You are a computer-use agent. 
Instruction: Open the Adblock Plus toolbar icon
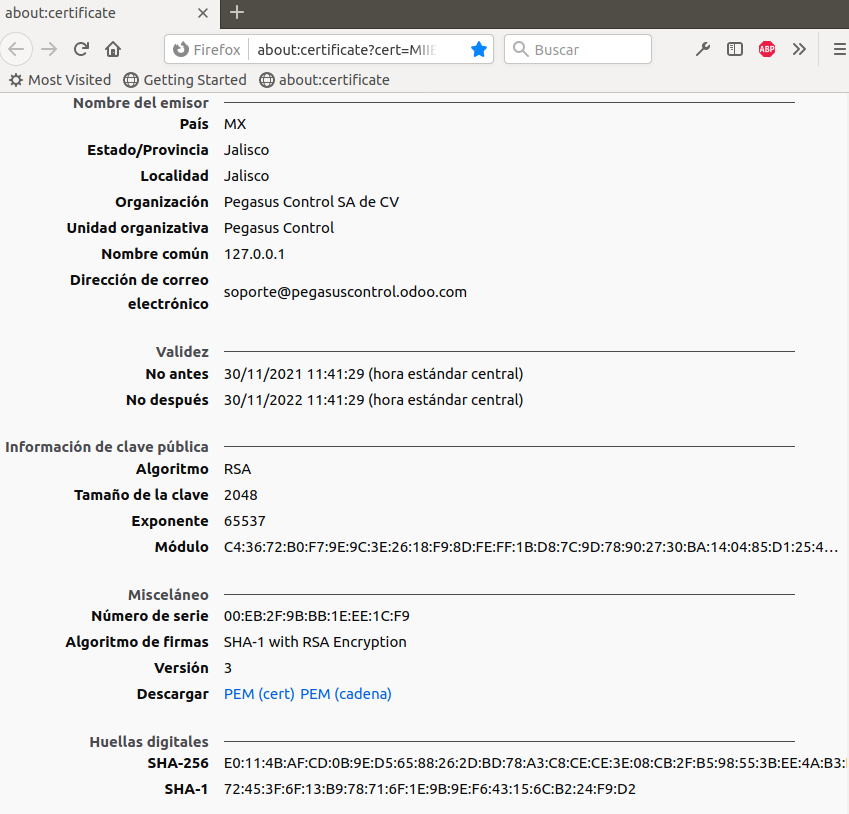coord(766,48)
